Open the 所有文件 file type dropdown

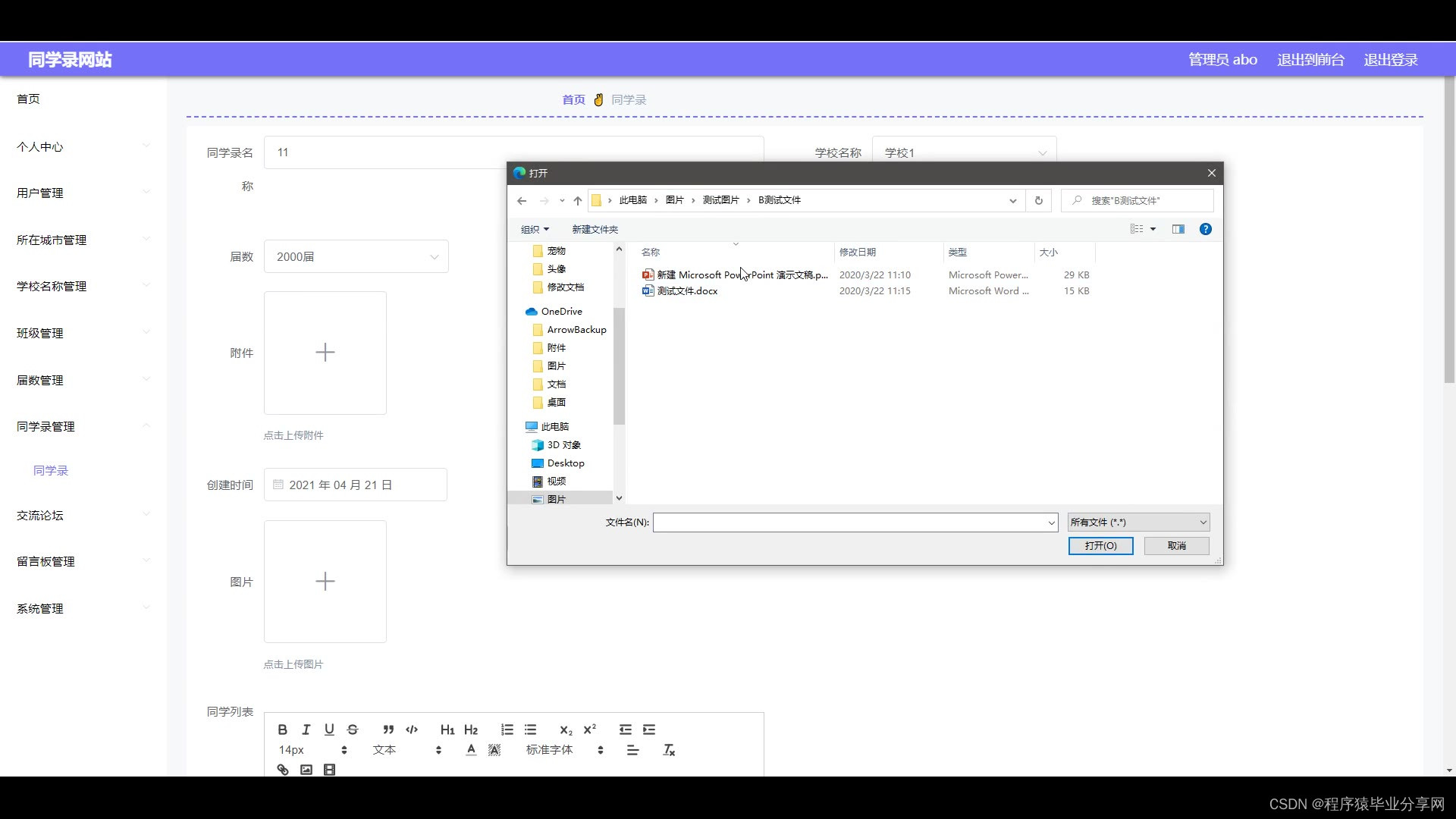point(1138,522)
